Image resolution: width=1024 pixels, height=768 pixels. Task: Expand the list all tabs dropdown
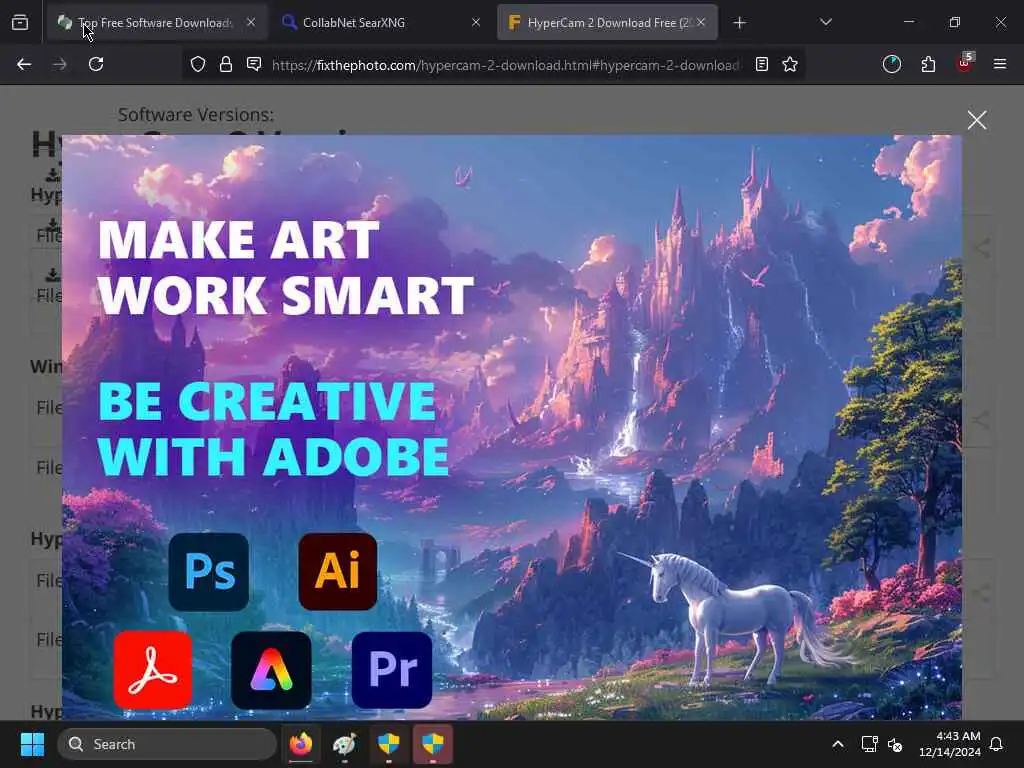825,22
